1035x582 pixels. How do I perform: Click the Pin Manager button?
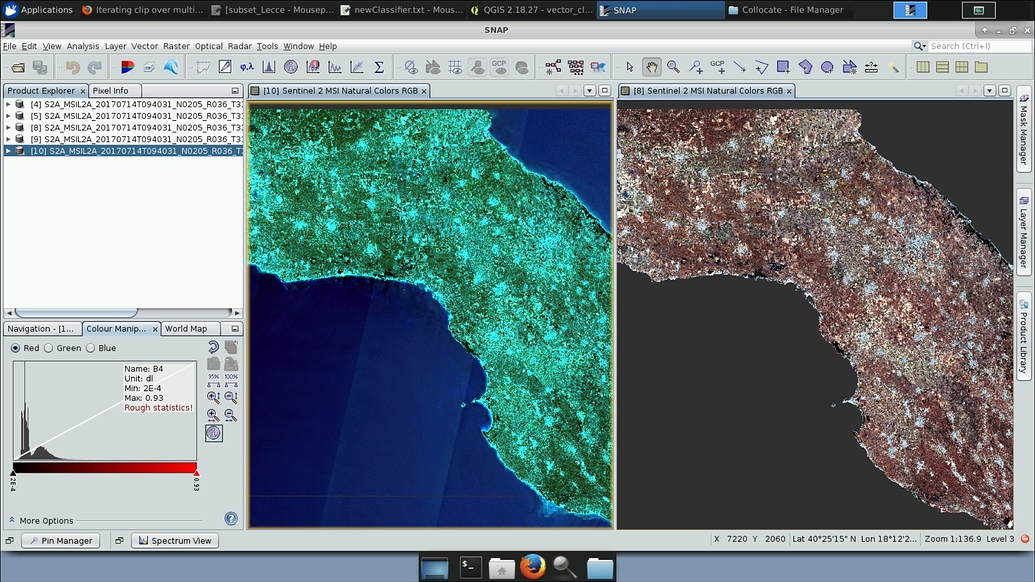pyautogui.click(x=60, y=540)
